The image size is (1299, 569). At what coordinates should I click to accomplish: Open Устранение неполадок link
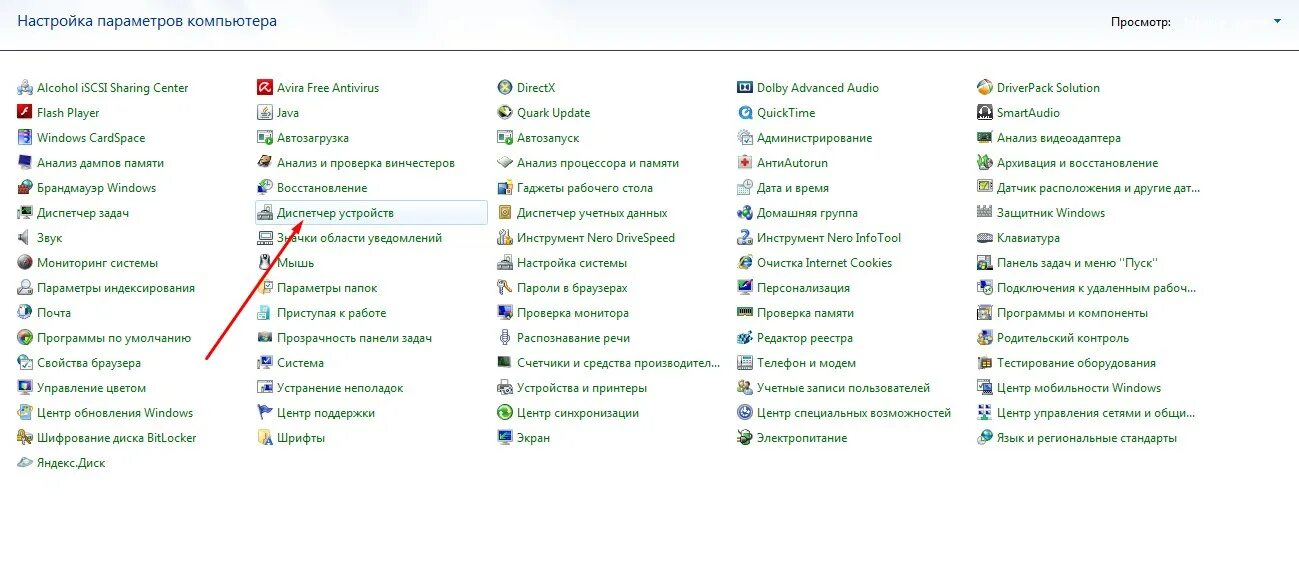tap(340, 388)
